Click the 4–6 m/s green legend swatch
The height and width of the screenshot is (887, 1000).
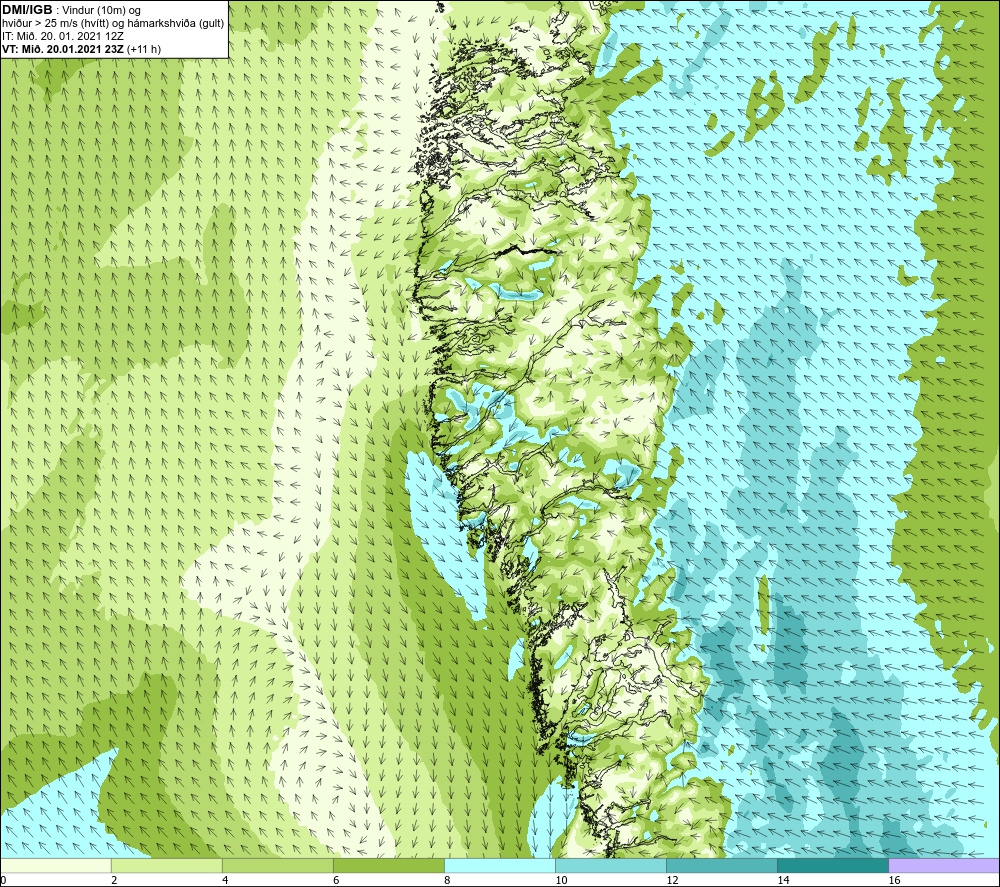[278, 865]
